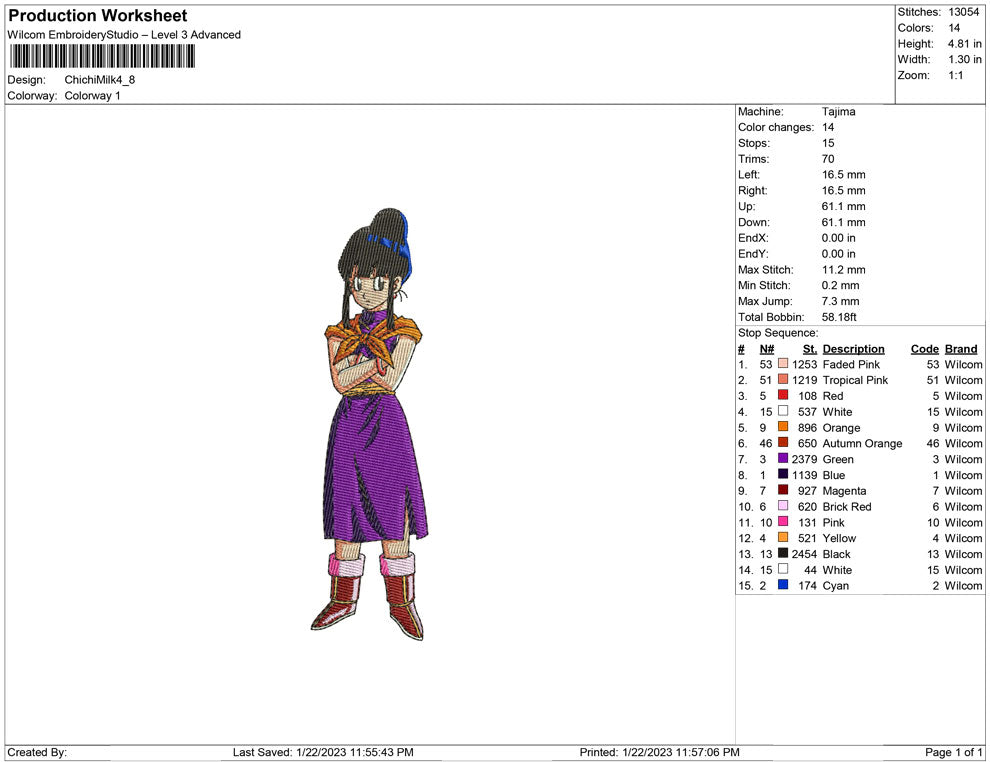Image resolution: width=990 pixels, height=762 pixels.
Task: Select the Autumn Orange swatch
Action: pyautogui.click(x=783, y=443)
